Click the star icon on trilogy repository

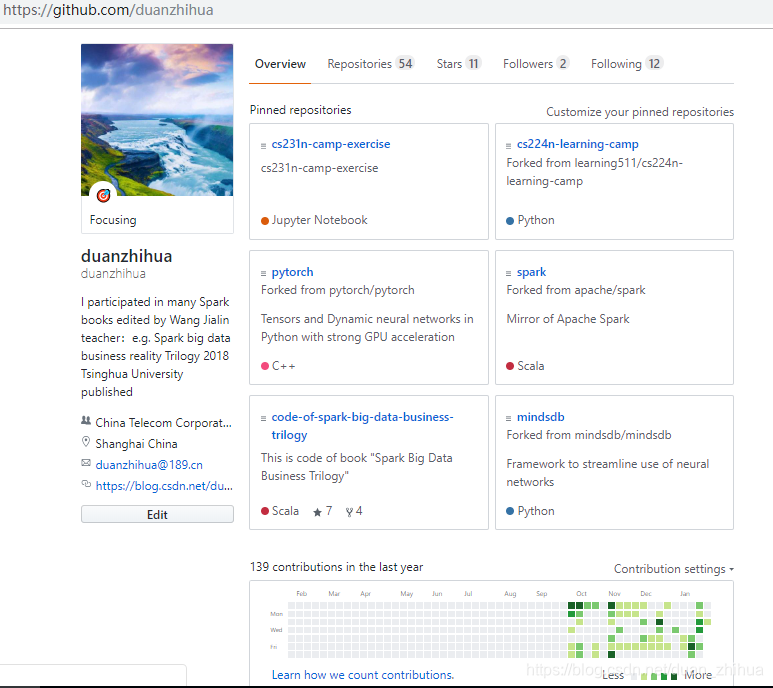[317, 512]
